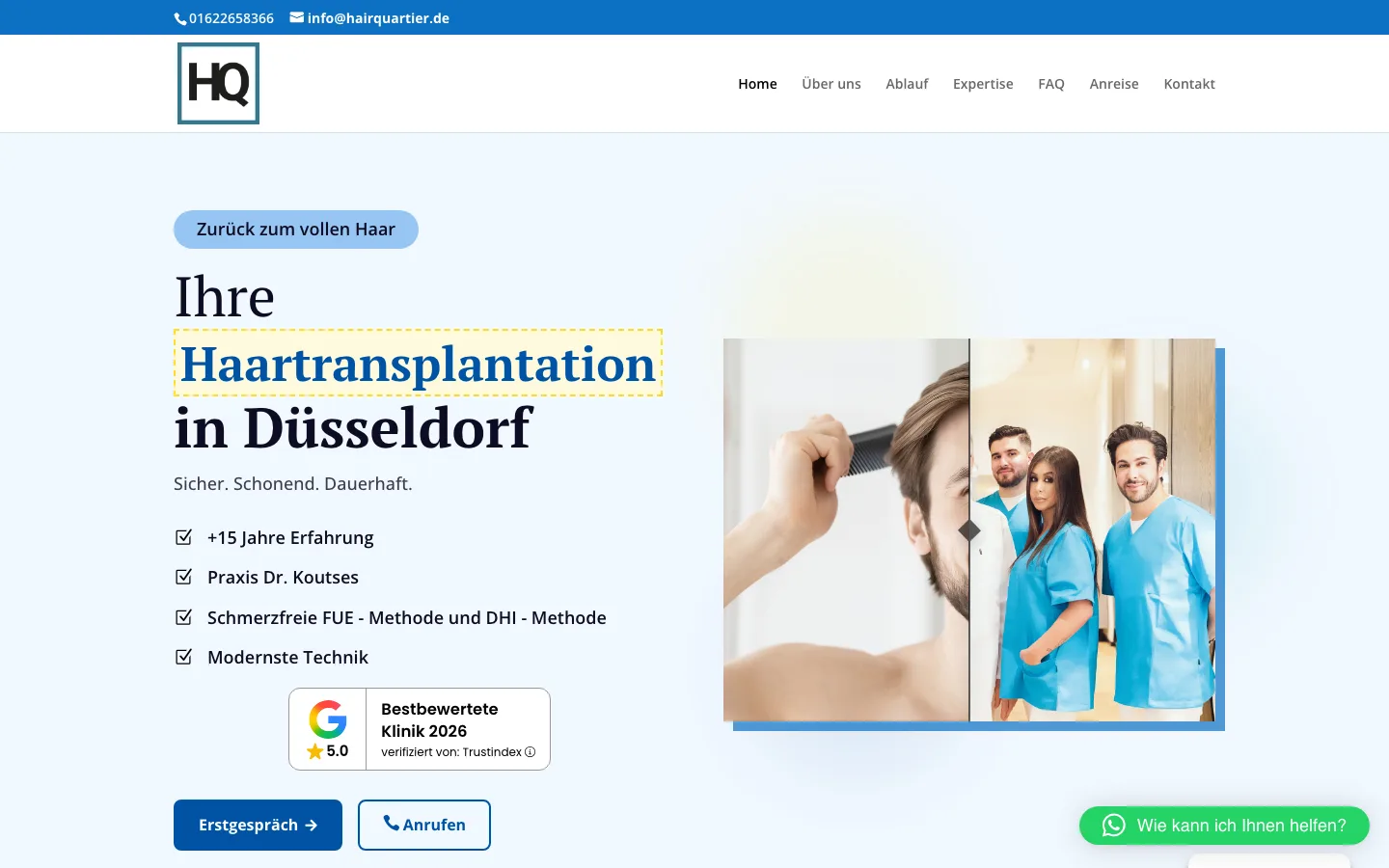Click the HQ logo
This screenshot has height=868, width=1389.
(x=218, y=83)
